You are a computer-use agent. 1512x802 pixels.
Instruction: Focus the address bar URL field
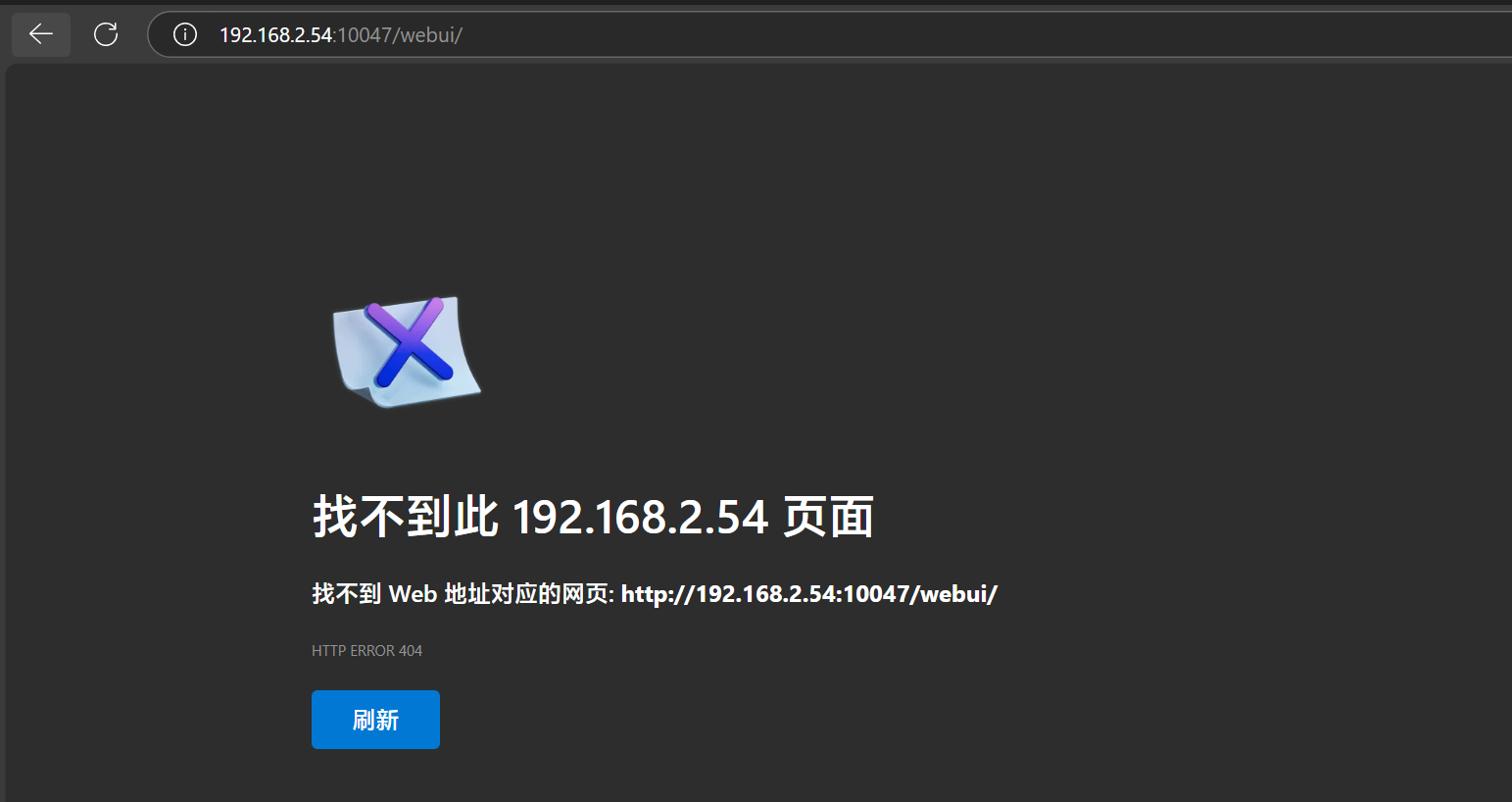coord(829,34)
